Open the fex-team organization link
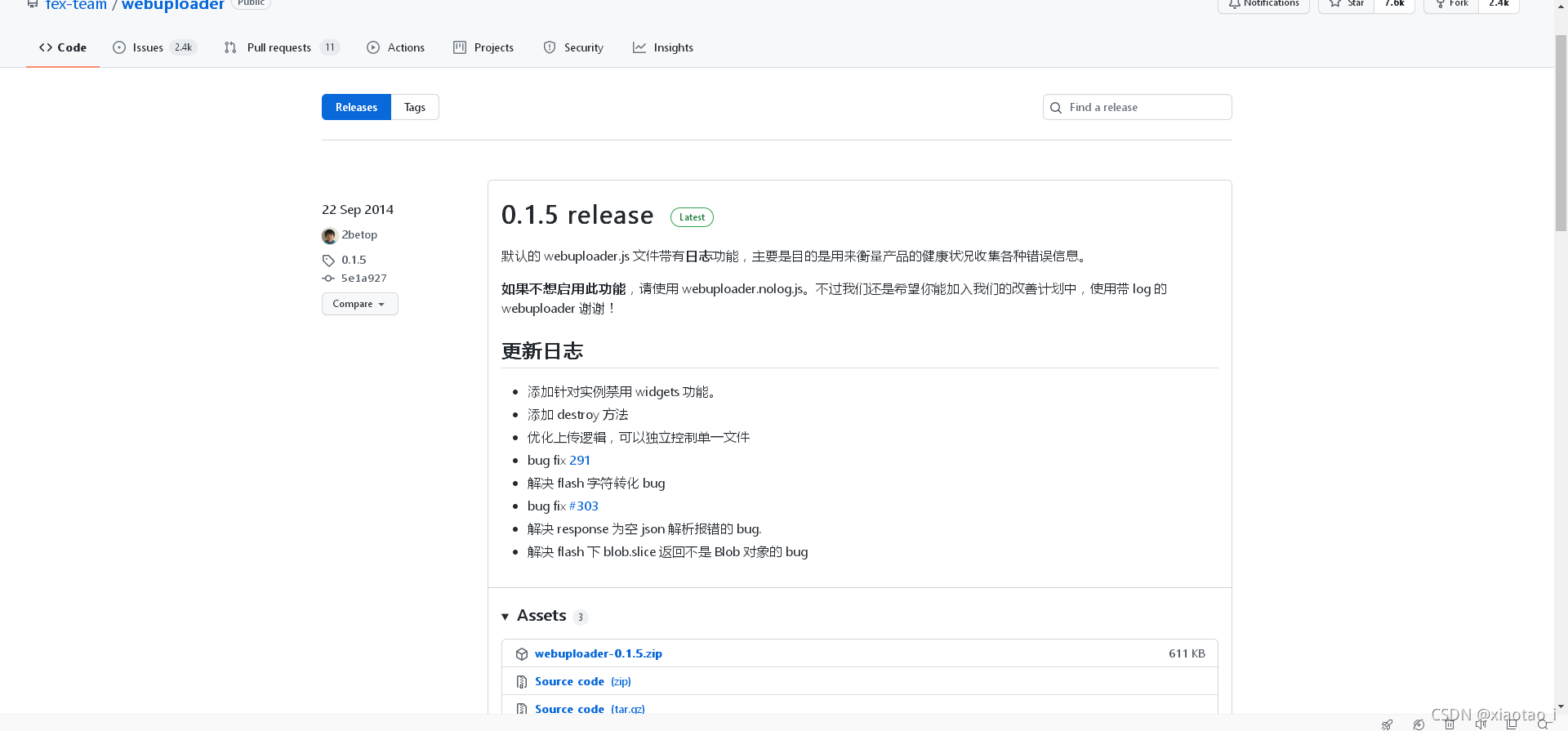The image size is (1568, 731). coord(76,5)
